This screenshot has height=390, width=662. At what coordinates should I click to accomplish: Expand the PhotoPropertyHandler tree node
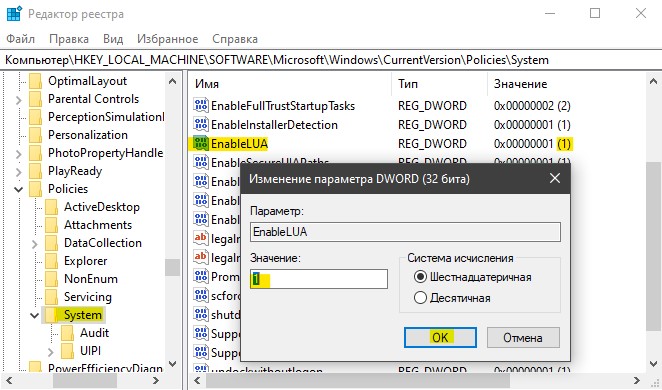click(x=19, y=154)
